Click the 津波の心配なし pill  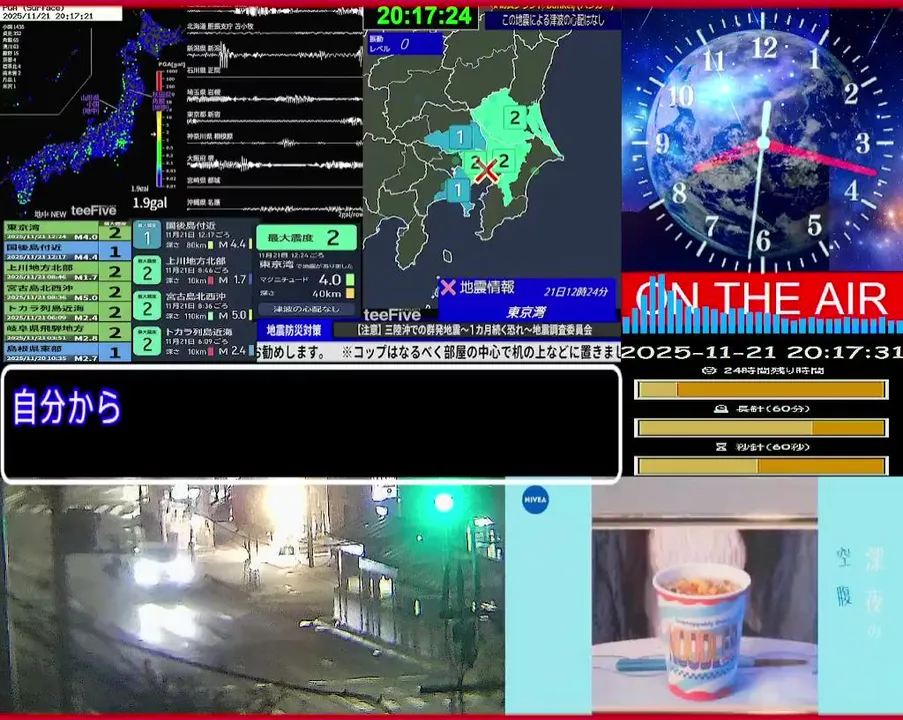pyautogui.click(x=306, y=309)
